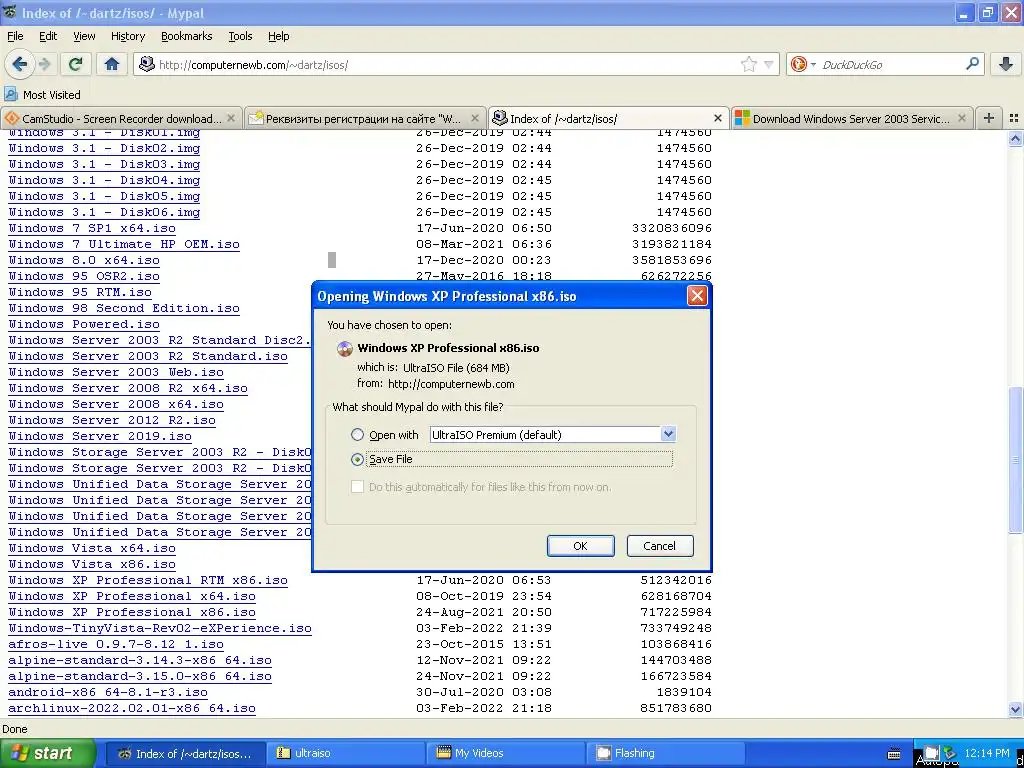
Task: Switch to My Videos taskbar window
Action: [x=507, y=753]
